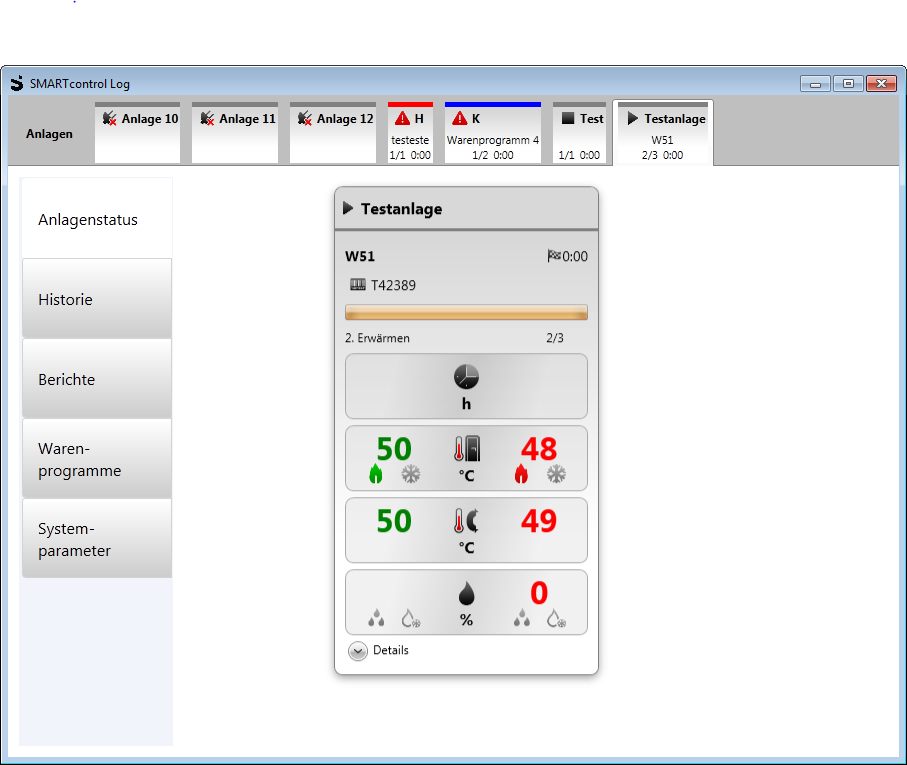The image size is (907, 765).
Task: Click the barcode icon beside T42389
Action: tap(357, 285)
